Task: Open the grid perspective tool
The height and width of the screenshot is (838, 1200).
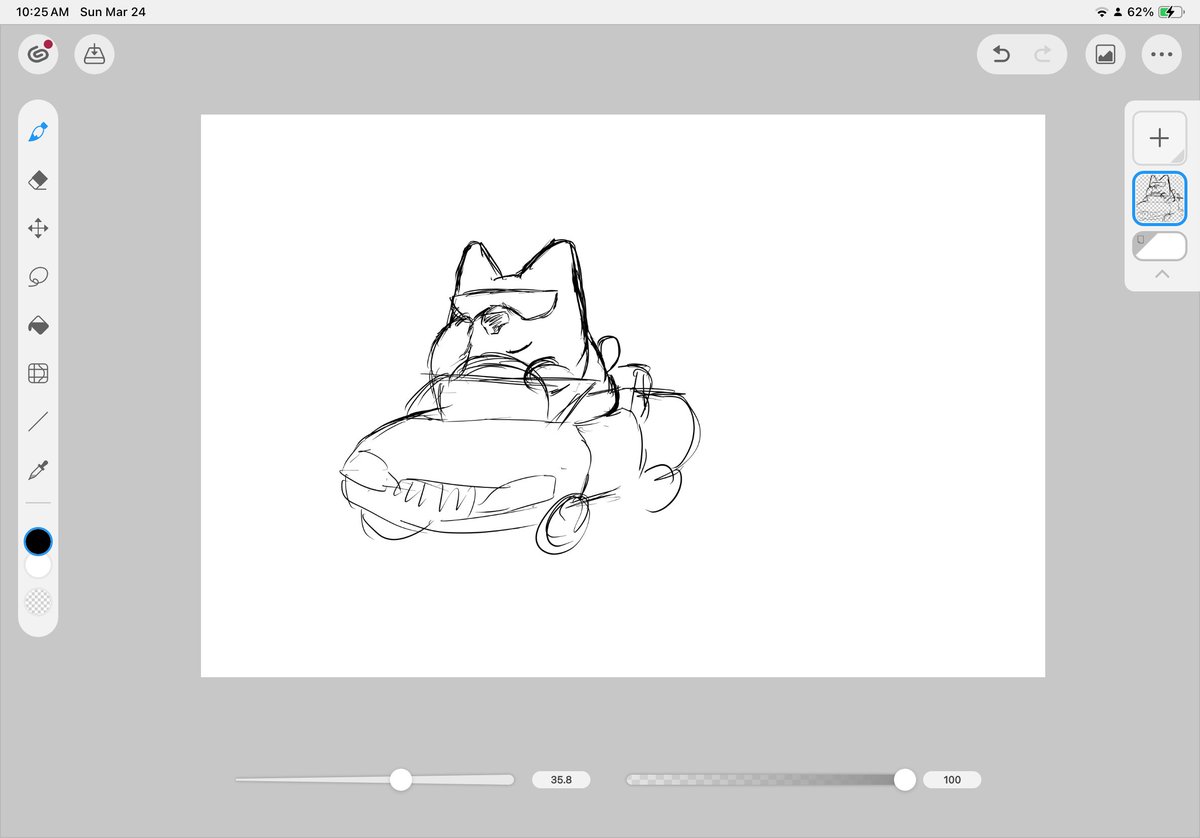Action: pos(38,374)
